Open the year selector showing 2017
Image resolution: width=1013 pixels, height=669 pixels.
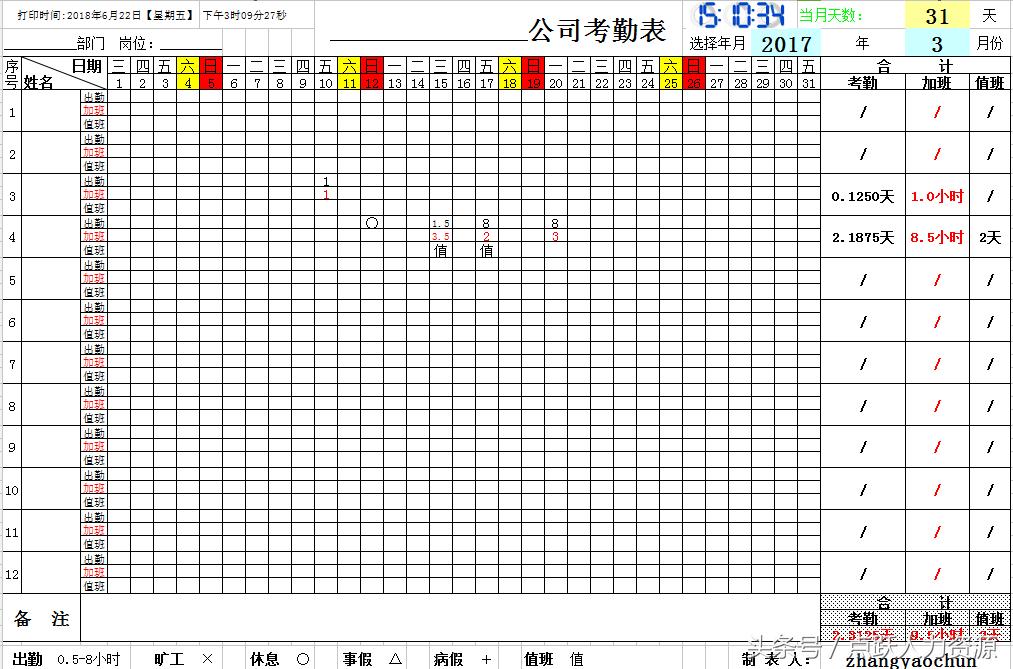click(x=787, y=43)
